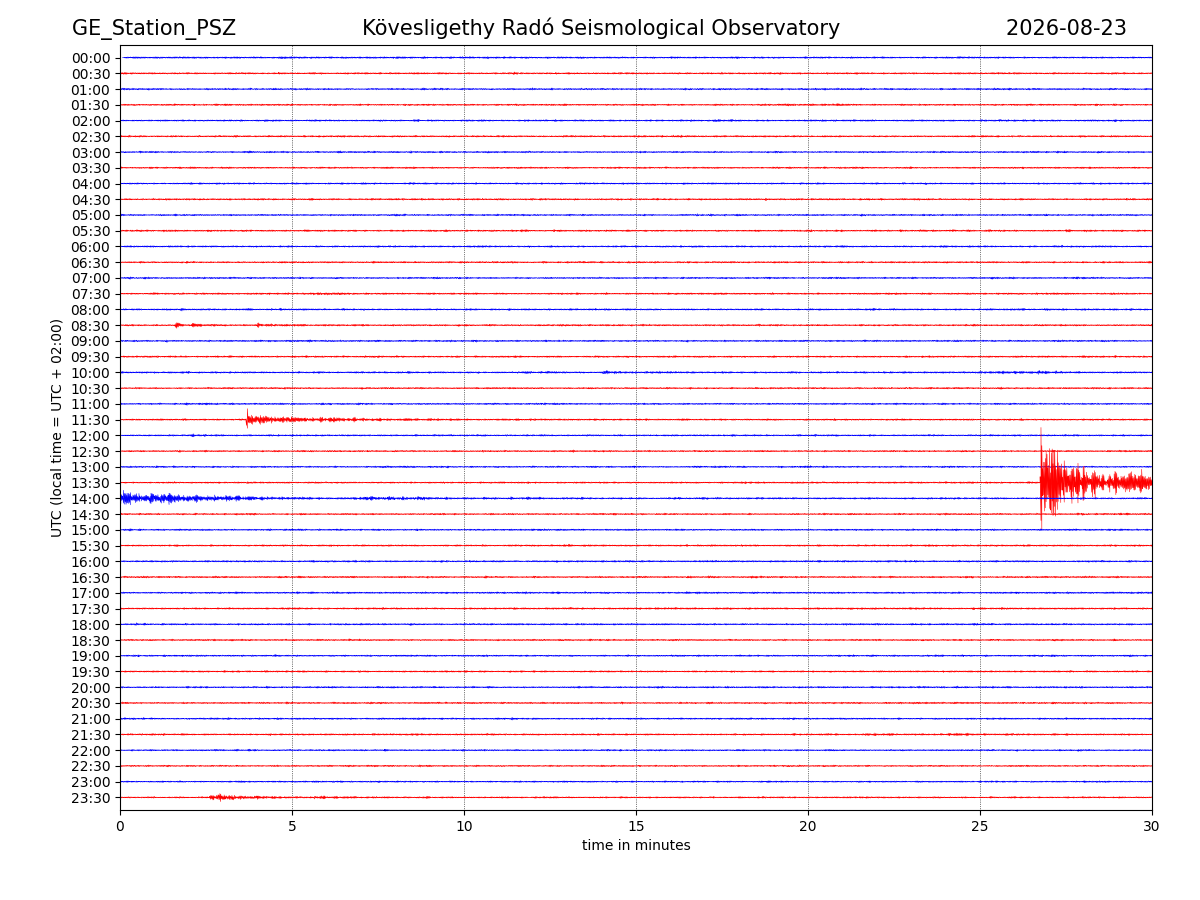Viewport: 1200px width, 900px height.
Task: Click the 07:00 time row label
Action: pyautogui.click(x=91, y=278)
